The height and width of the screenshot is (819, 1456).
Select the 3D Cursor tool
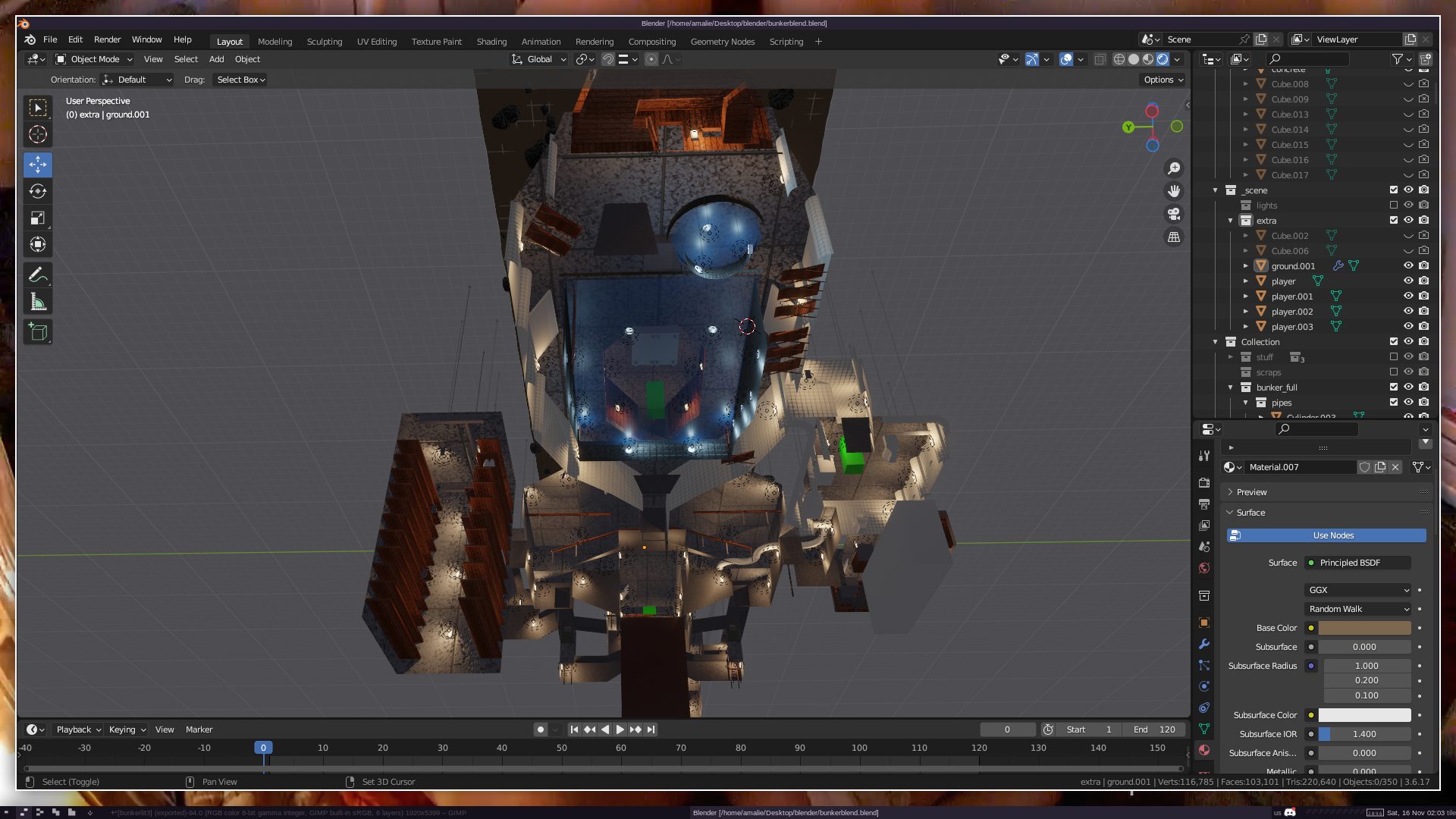coord(38,135)
